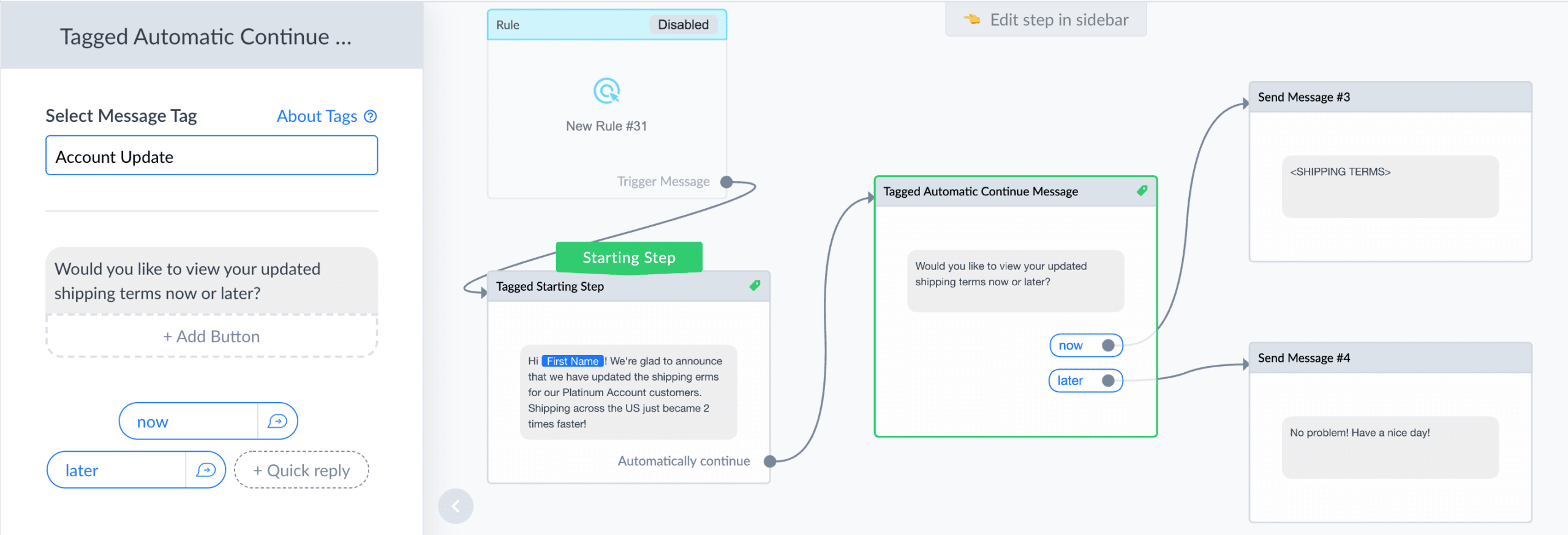
Task: Open the reply action icon for 'now' quick reply
Action: 277,421
